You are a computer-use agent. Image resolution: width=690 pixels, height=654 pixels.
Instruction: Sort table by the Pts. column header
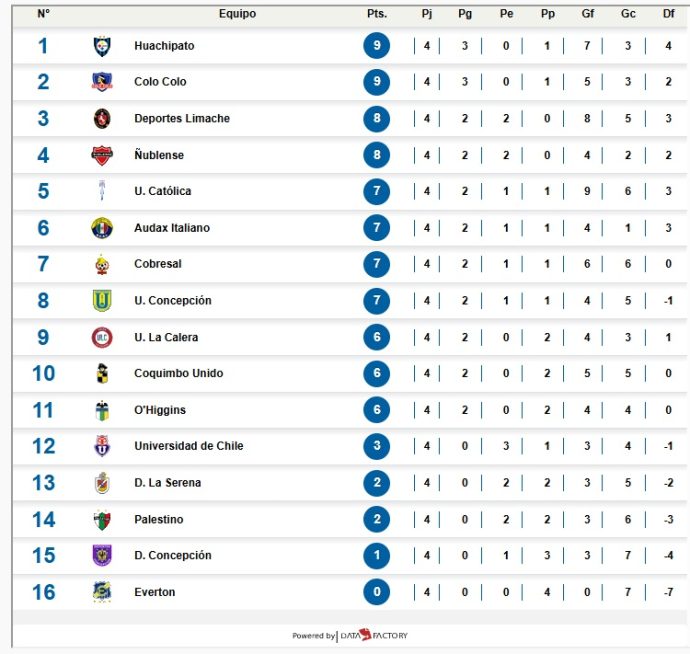pos(377,14)
